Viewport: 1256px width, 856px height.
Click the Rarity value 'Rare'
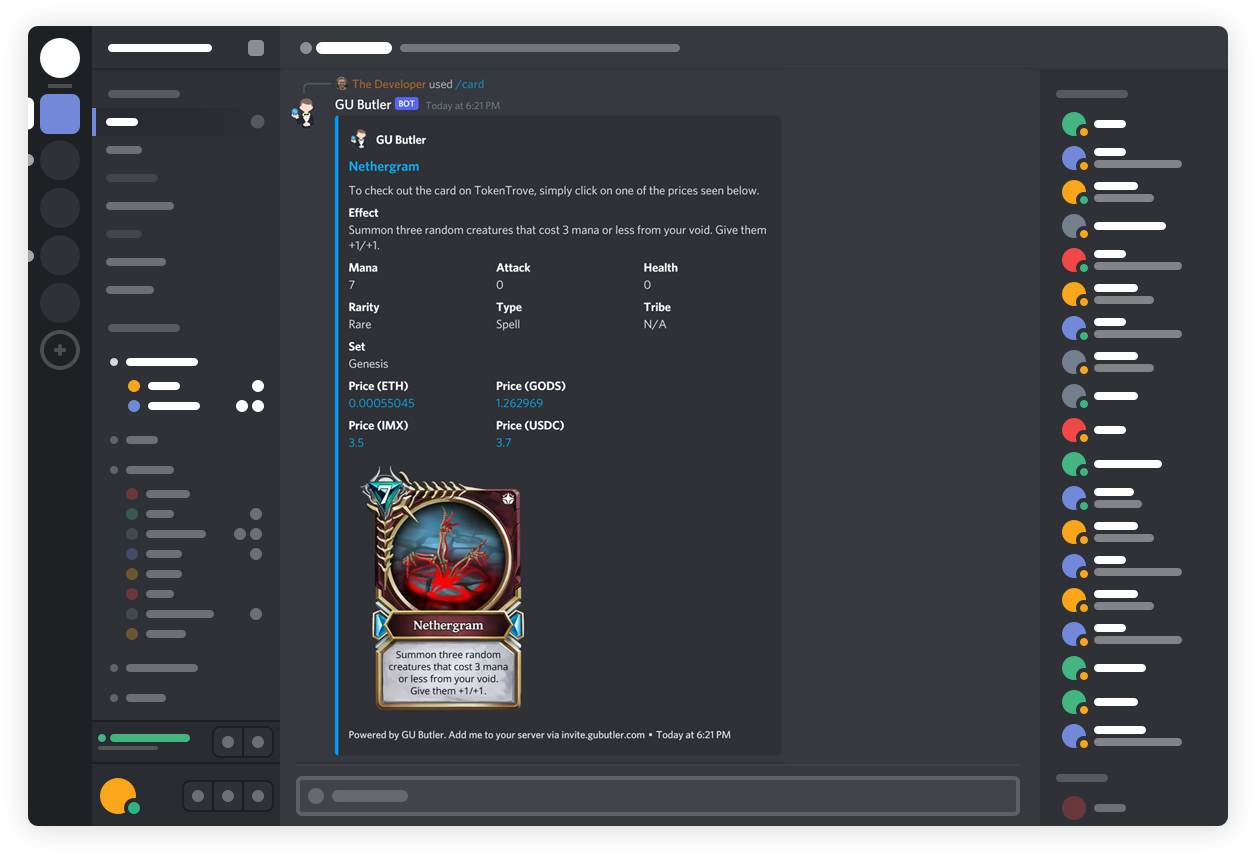(360, 324)
